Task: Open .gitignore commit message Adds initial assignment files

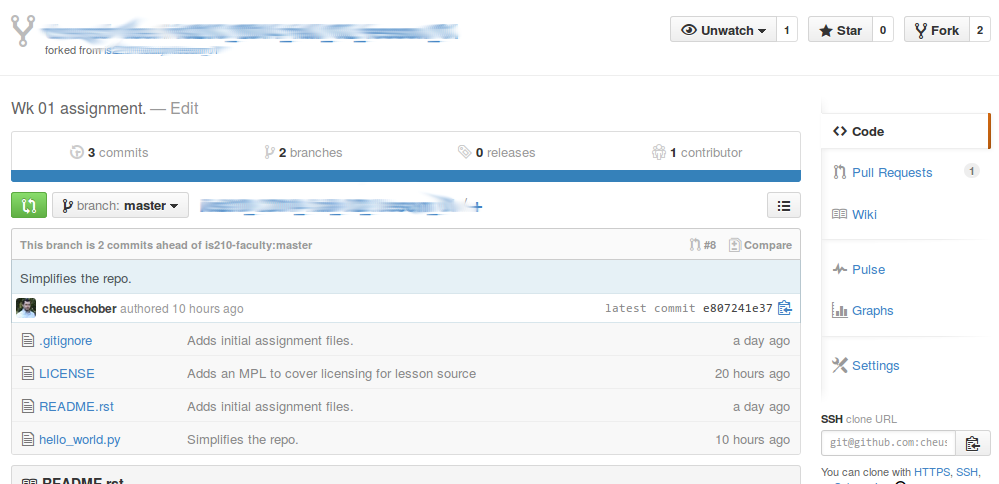Action: click(x=270, y=341)
